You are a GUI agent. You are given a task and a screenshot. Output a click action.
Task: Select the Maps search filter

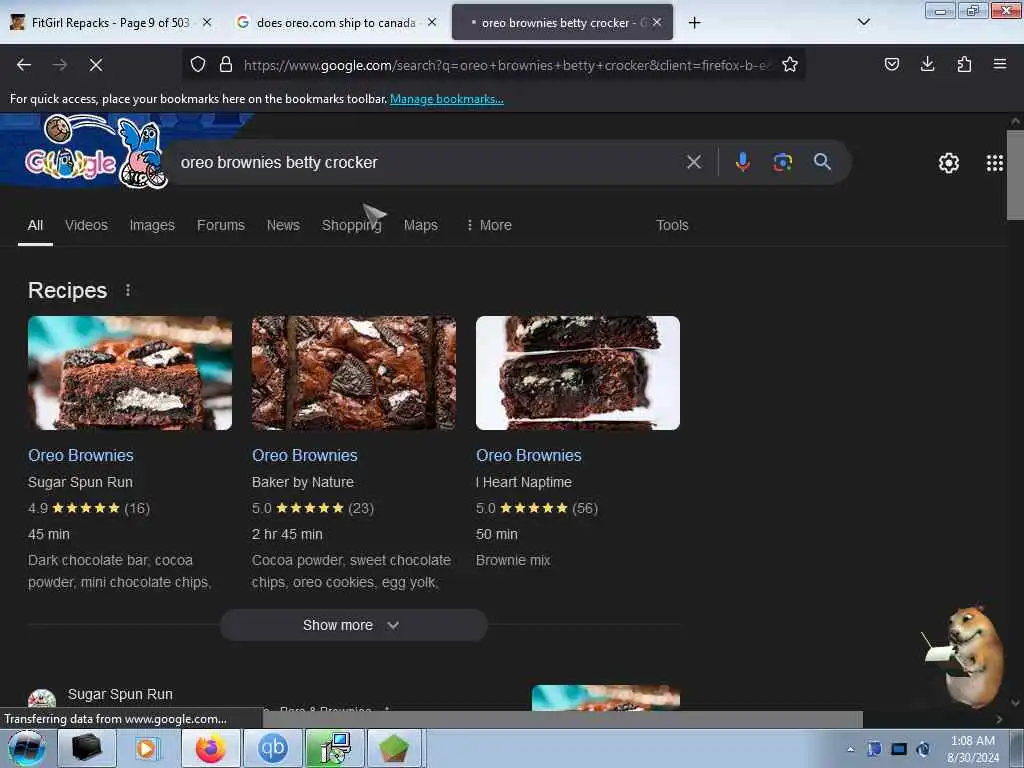click(x=421, y=225)
